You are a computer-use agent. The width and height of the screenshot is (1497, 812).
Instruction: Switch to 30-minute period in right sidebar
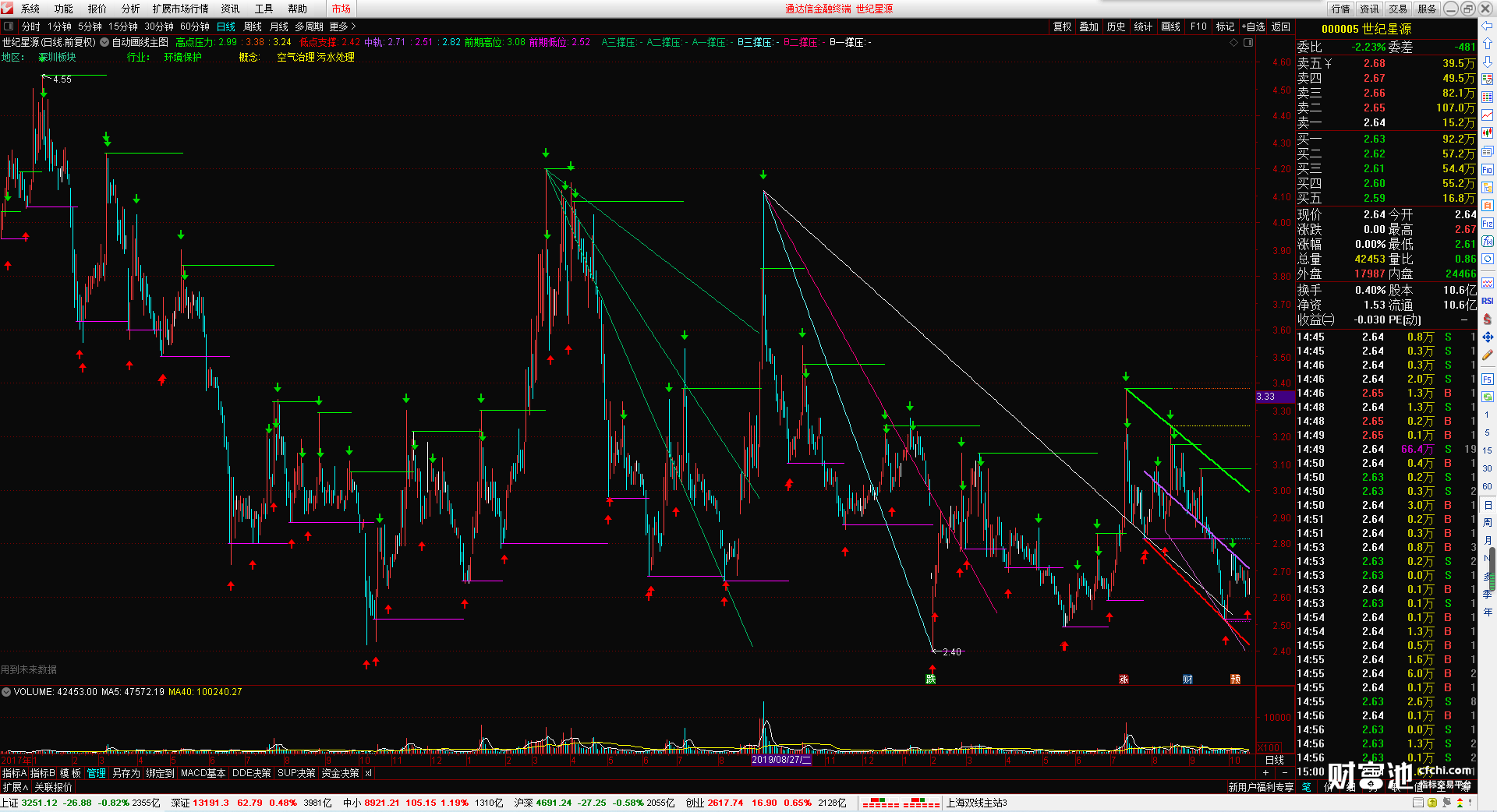tap(1487, 468)
